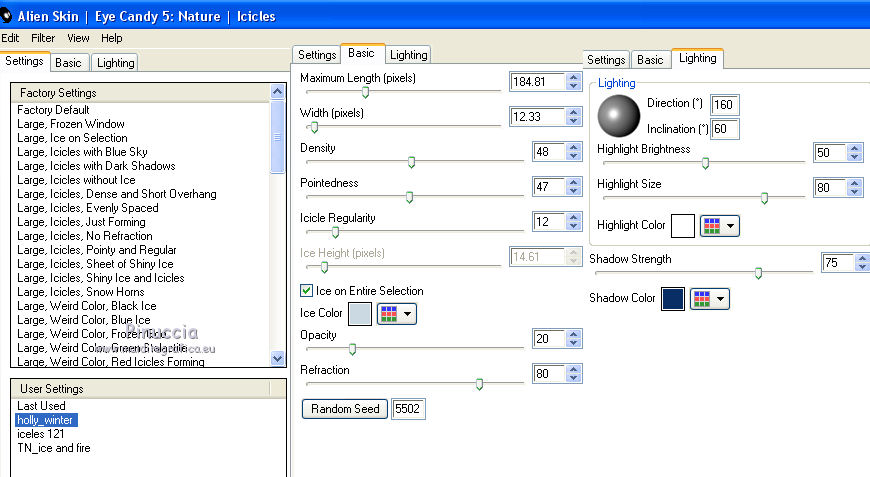Click the Refraction slider handle
This screenshot has height=477, width=870.
coord(479,384)
